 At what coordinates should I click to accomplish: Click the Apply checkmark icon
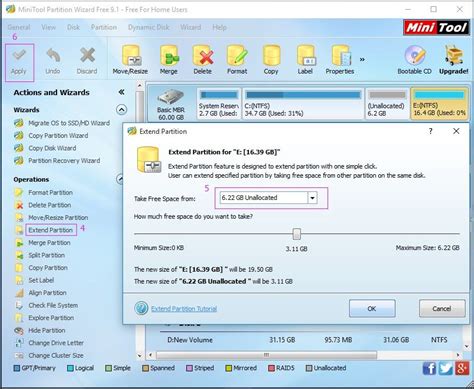[x=19, y=55]
